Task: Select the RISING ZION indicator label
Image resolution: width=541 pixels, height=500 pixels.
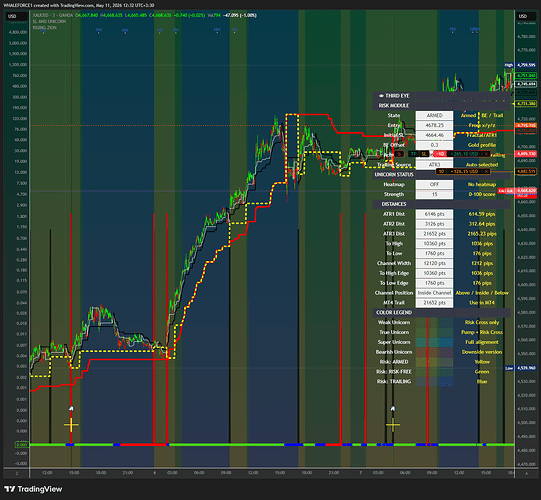Action: (x=45, y=28)
